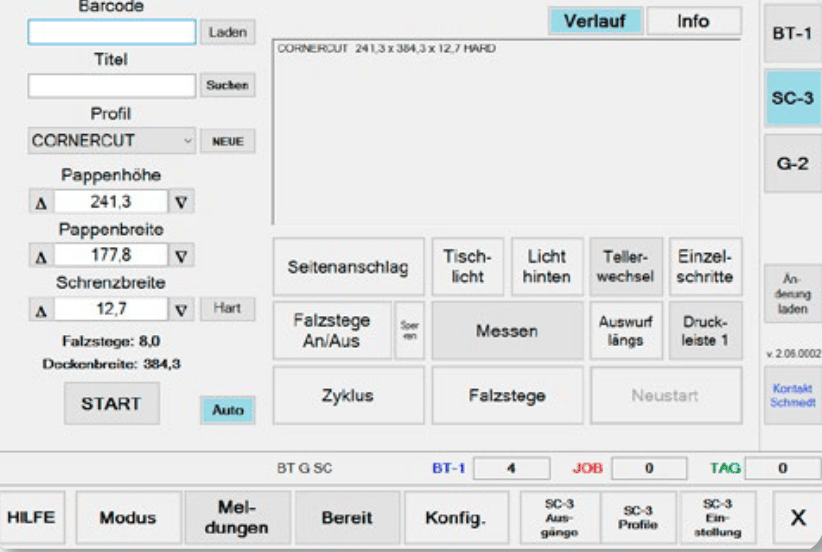Click the Tischlicht button

(x=466, y=266)
